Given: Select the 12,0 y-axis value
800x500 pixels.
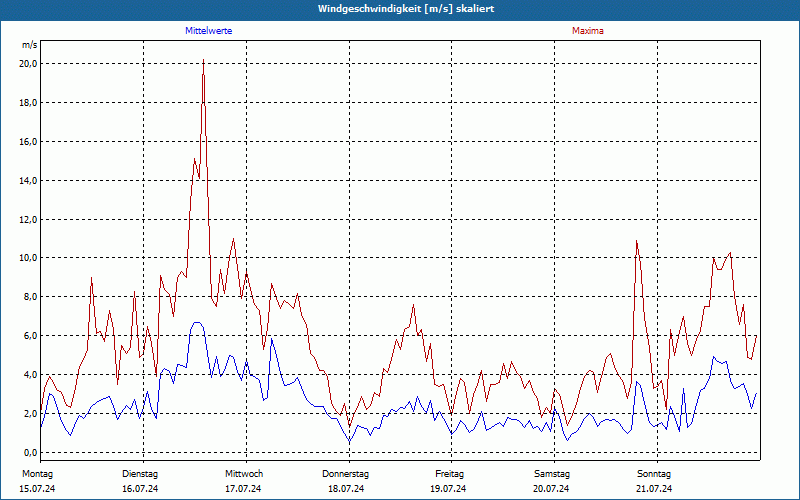Looking at the screenshot, I should click(x=28, y=219).
